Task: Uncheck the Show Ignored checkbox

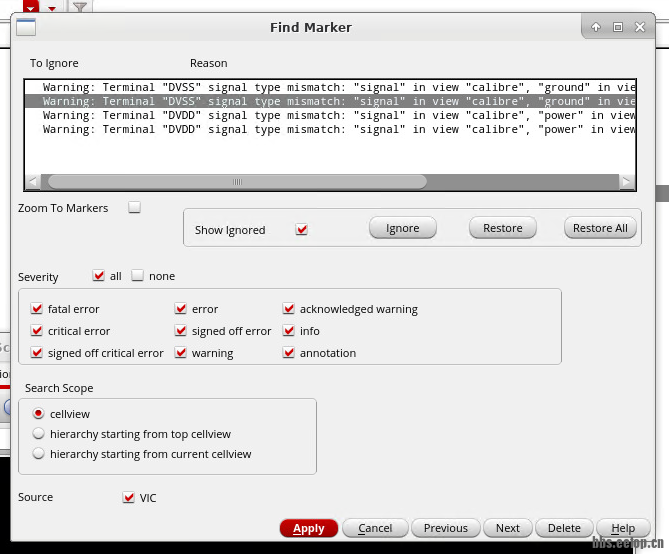Action: tap(301, 230)
